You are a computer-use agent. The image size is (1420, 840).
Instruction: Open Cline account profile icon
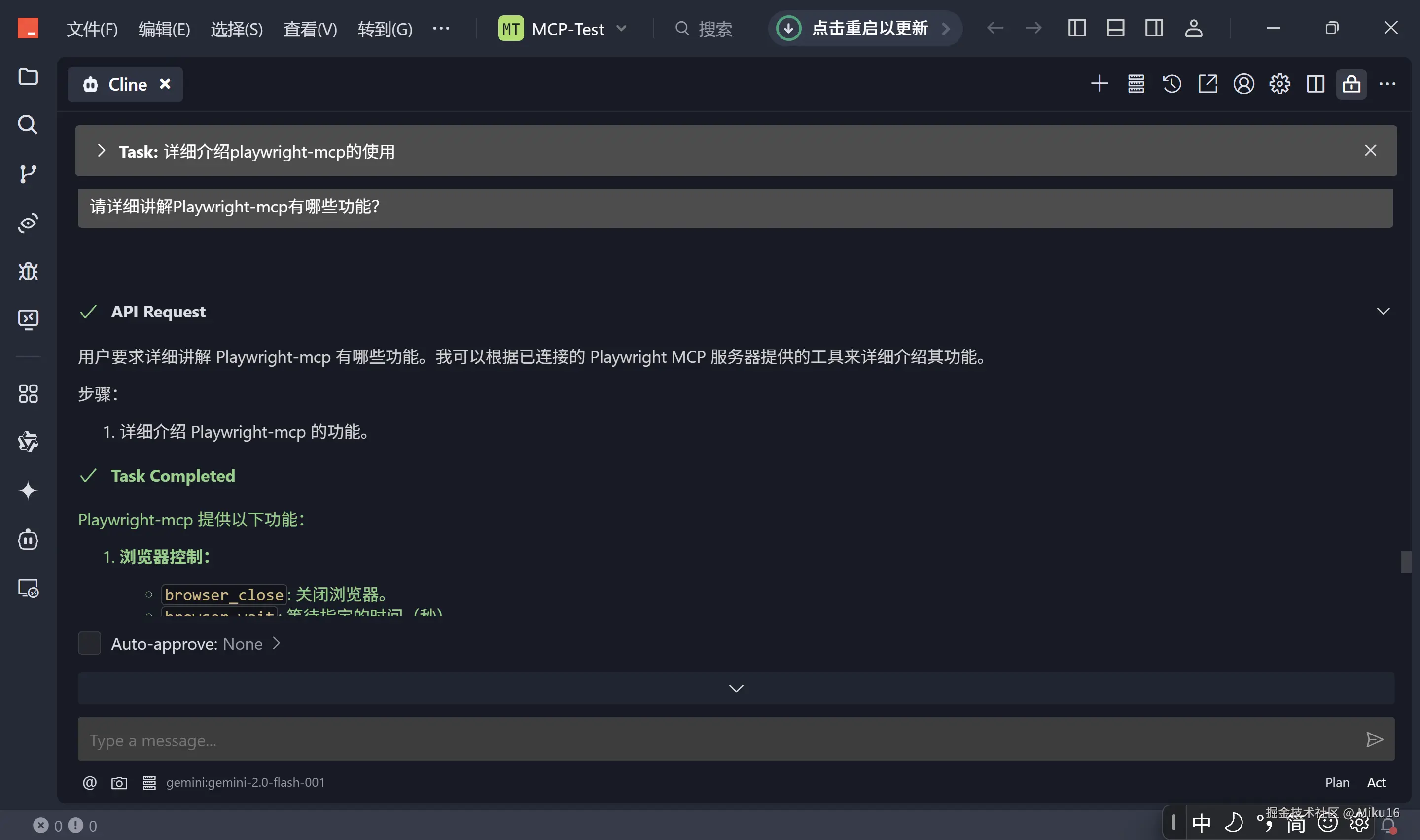pyautogui.click(x=1243, y=84)
